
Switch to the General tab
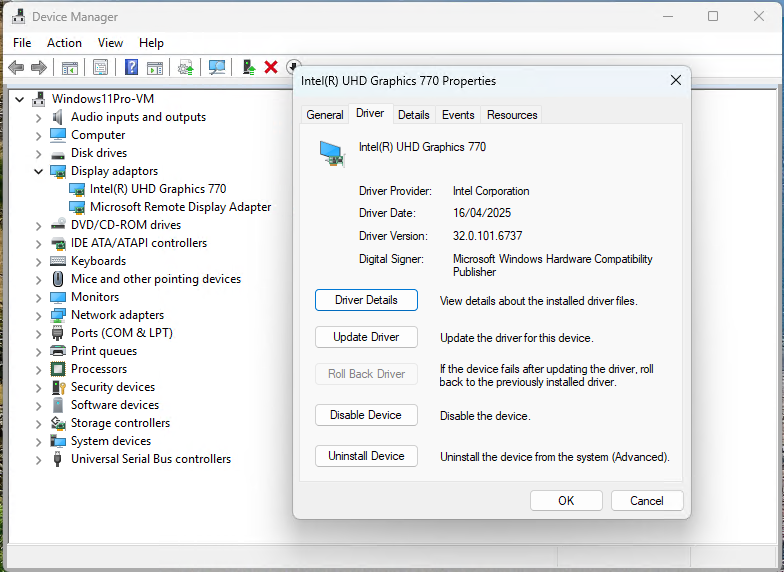324,115
